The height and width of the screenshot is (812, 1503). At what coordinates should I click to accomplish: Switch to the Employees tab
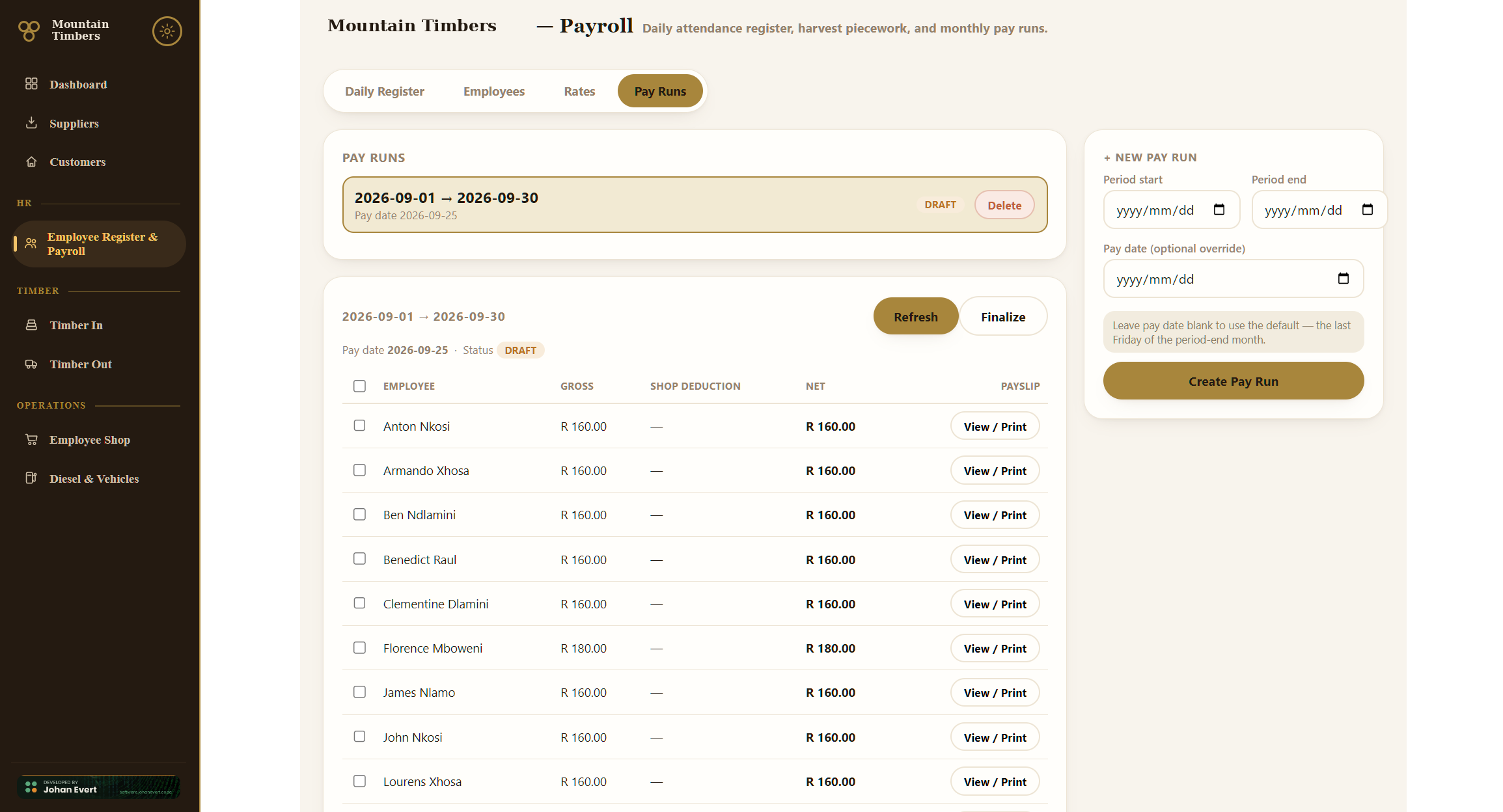click(x=494, y=91)
